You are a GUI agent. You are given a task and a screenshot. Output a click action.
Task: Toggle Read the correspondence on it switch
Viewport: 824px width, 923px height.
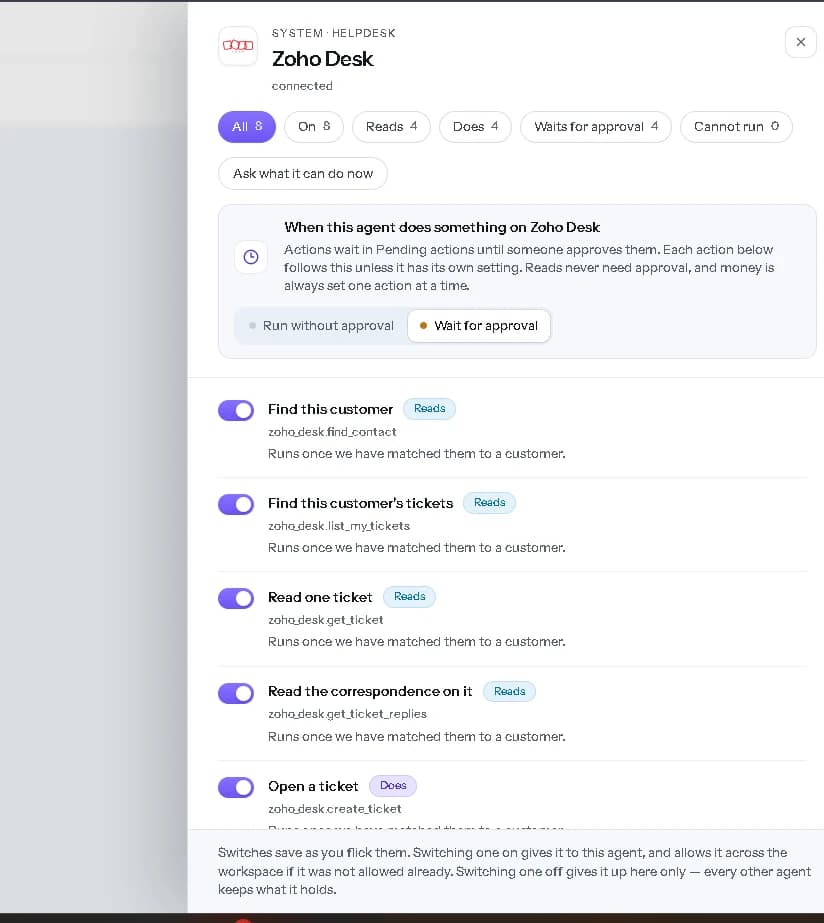click(236, 693)
